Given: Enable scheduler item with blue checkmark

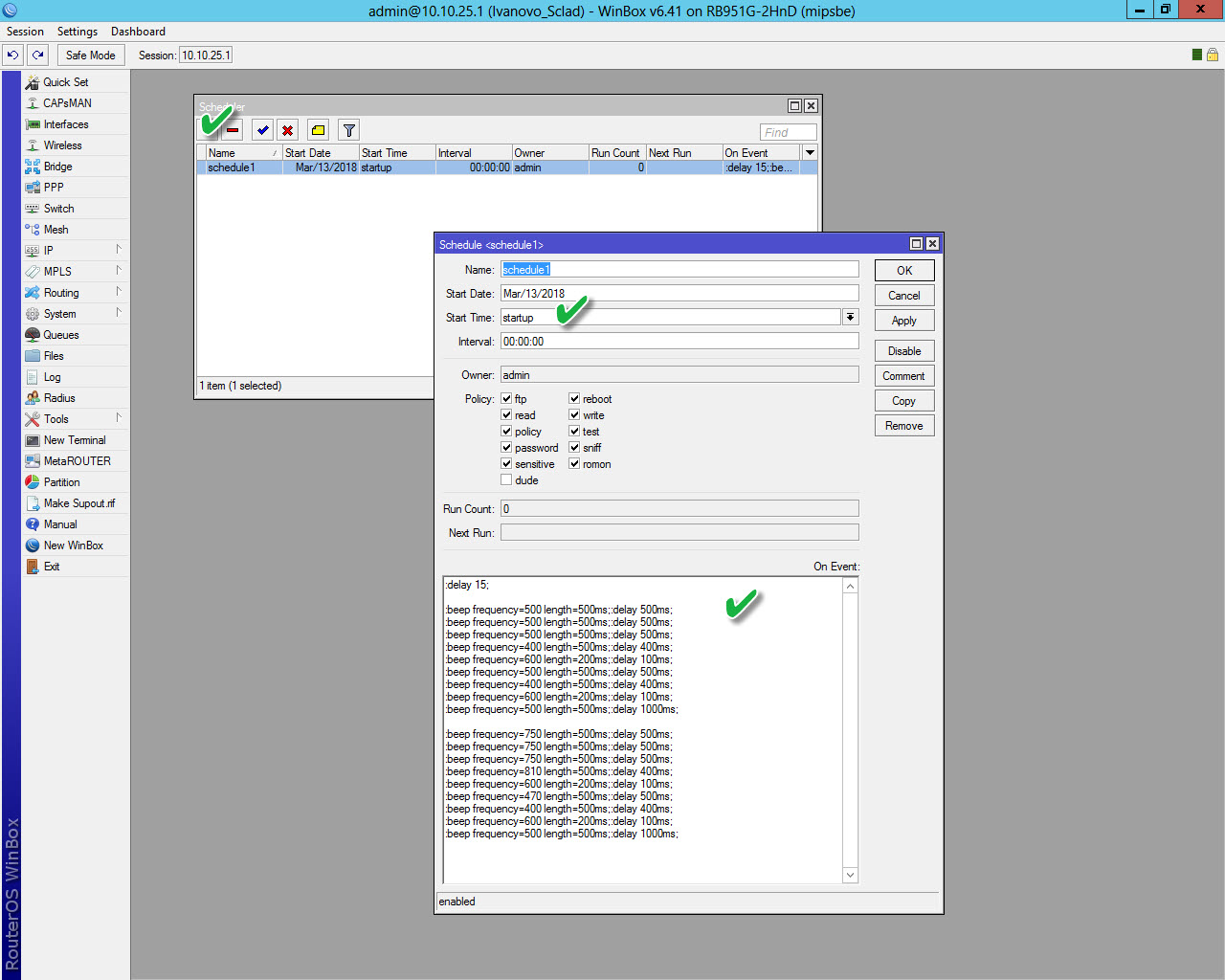Looking at the screenshot, I should click(x=263, y=130).
